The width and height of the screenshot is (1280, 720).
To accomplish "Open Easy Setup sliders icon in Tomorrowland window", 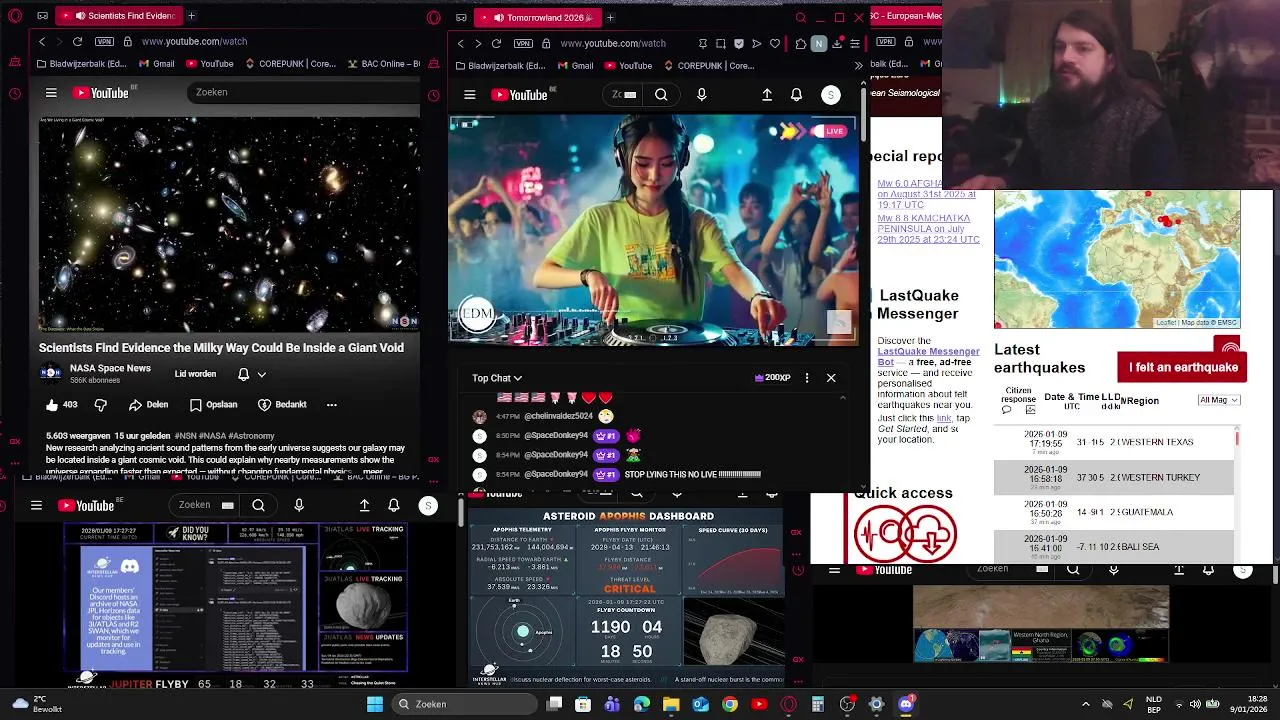I will click(x=855, y=44).
